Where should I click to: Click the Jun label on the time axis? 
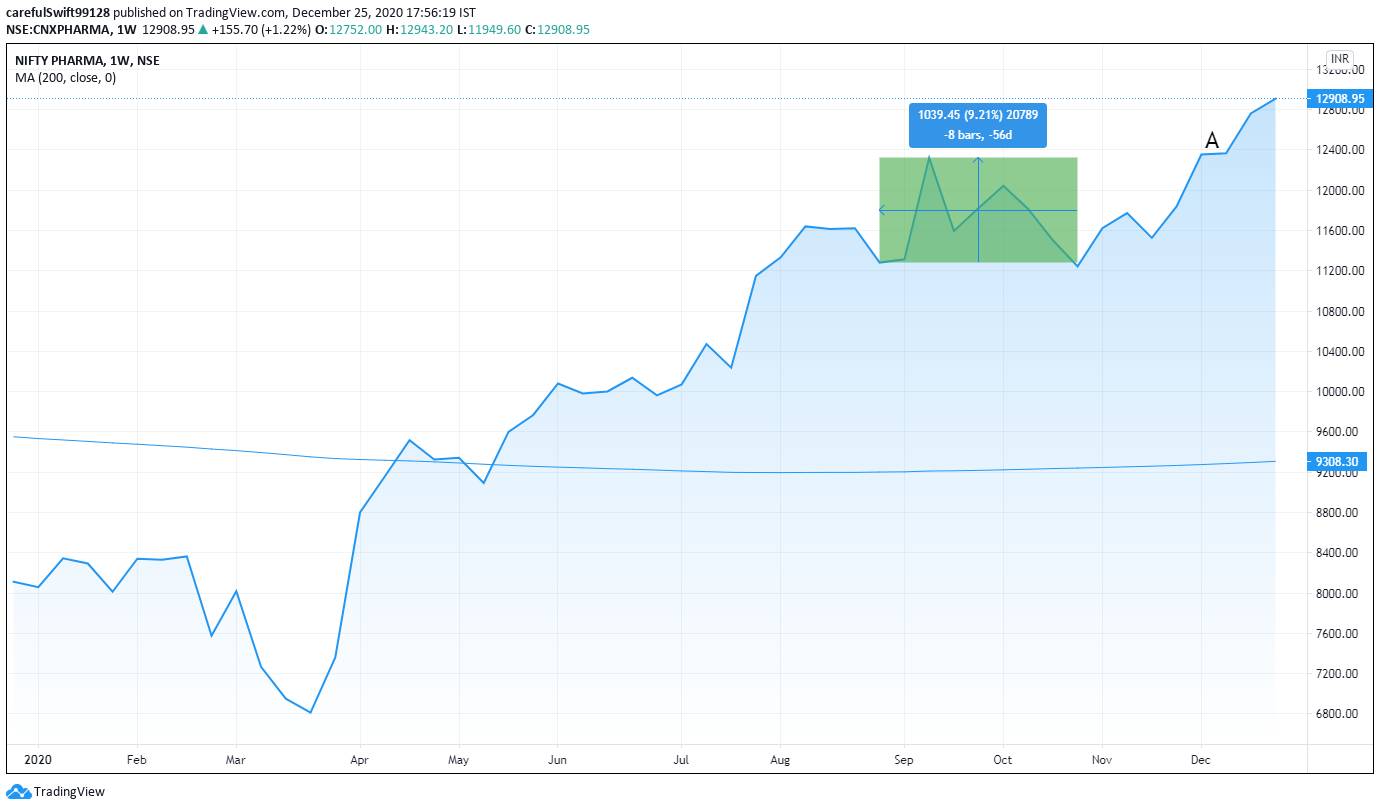click(x=557, y=760)
